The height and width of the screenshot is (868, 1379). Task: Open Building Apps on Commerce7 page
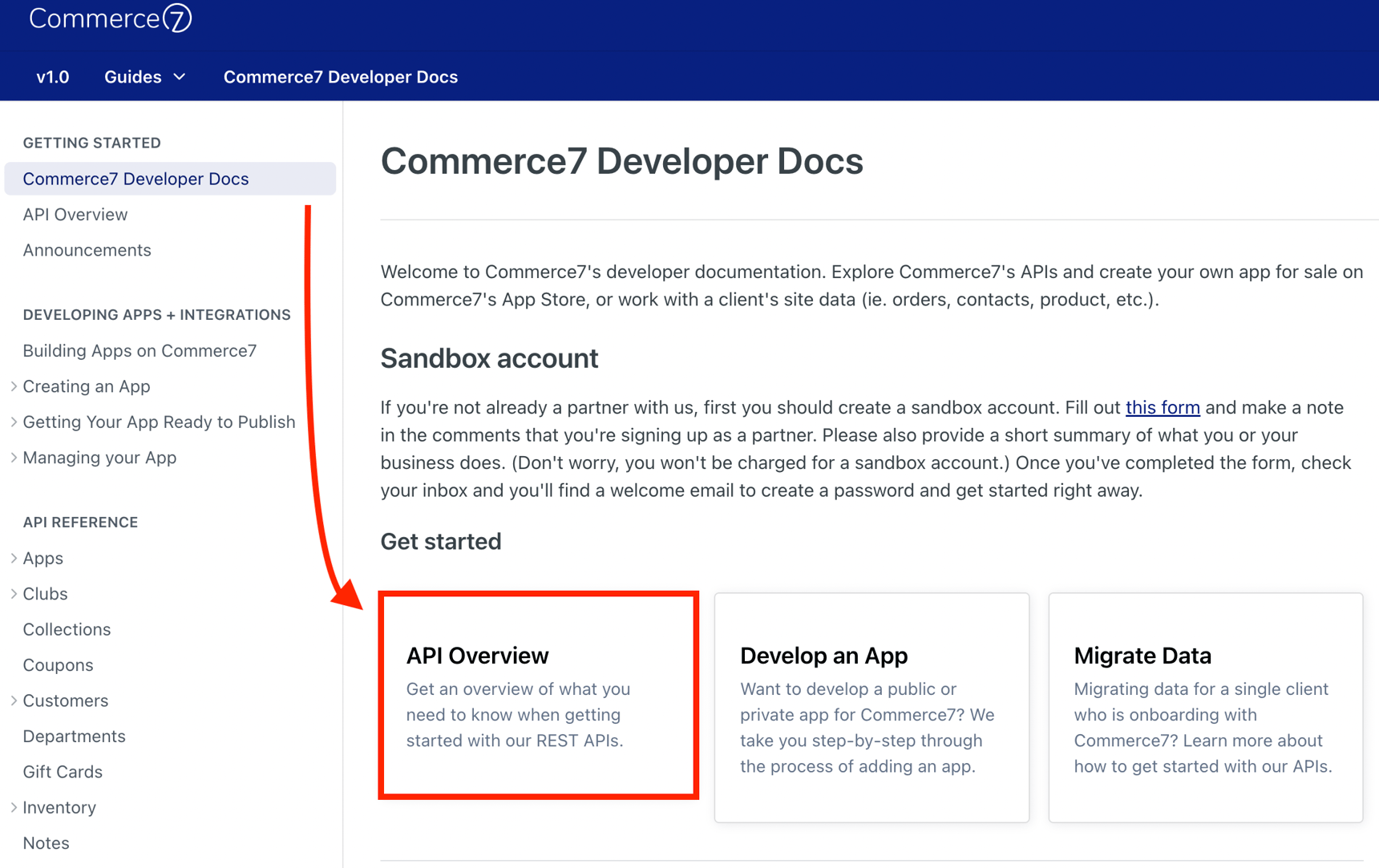click(140, 351)
